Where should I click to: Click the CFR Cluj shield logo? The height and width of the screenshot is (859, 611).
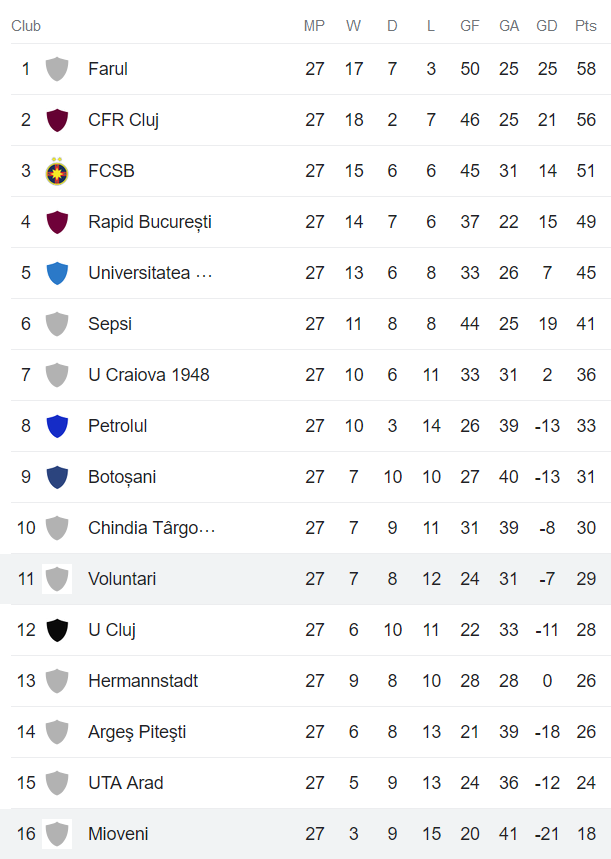(x=57, y=120)
